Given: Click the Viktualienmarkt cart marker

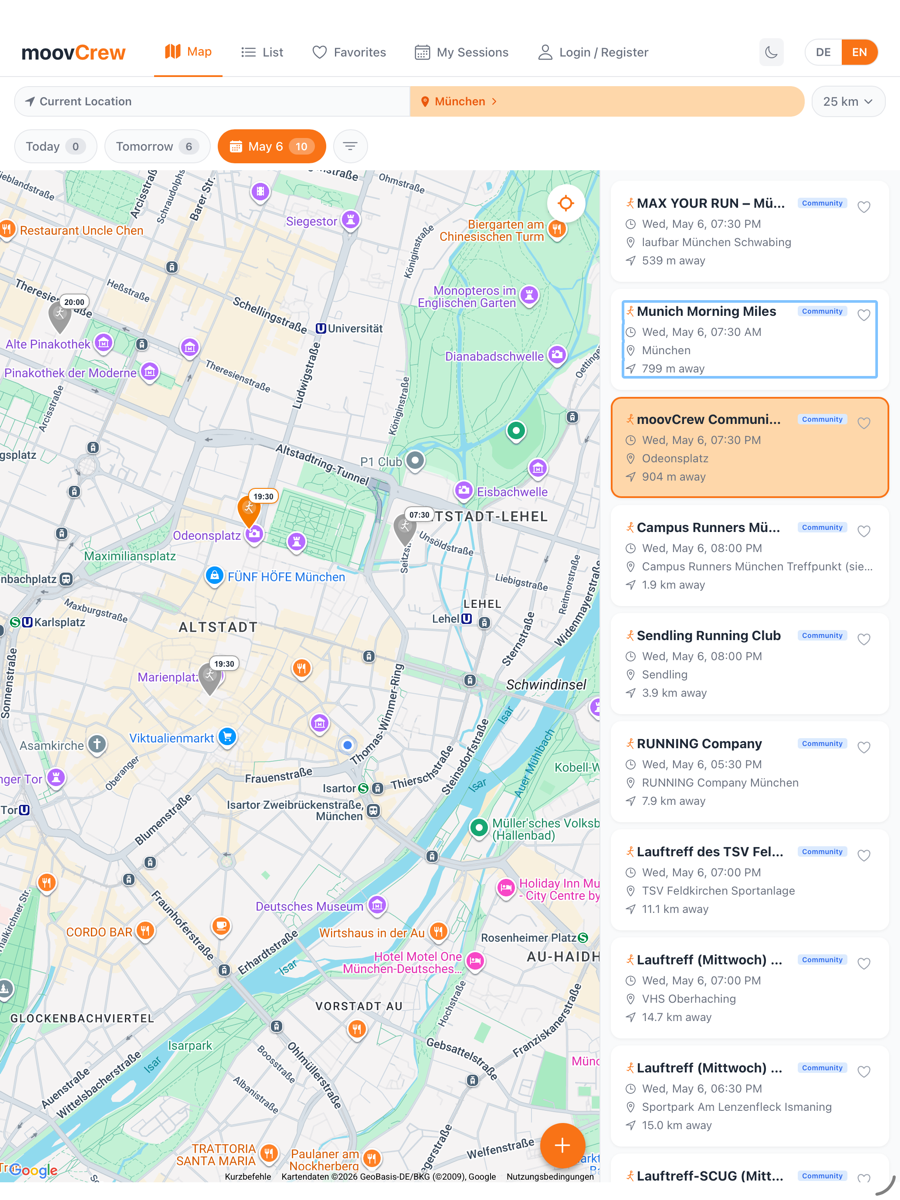Looking at the screenshot, I should coord(227,738).
